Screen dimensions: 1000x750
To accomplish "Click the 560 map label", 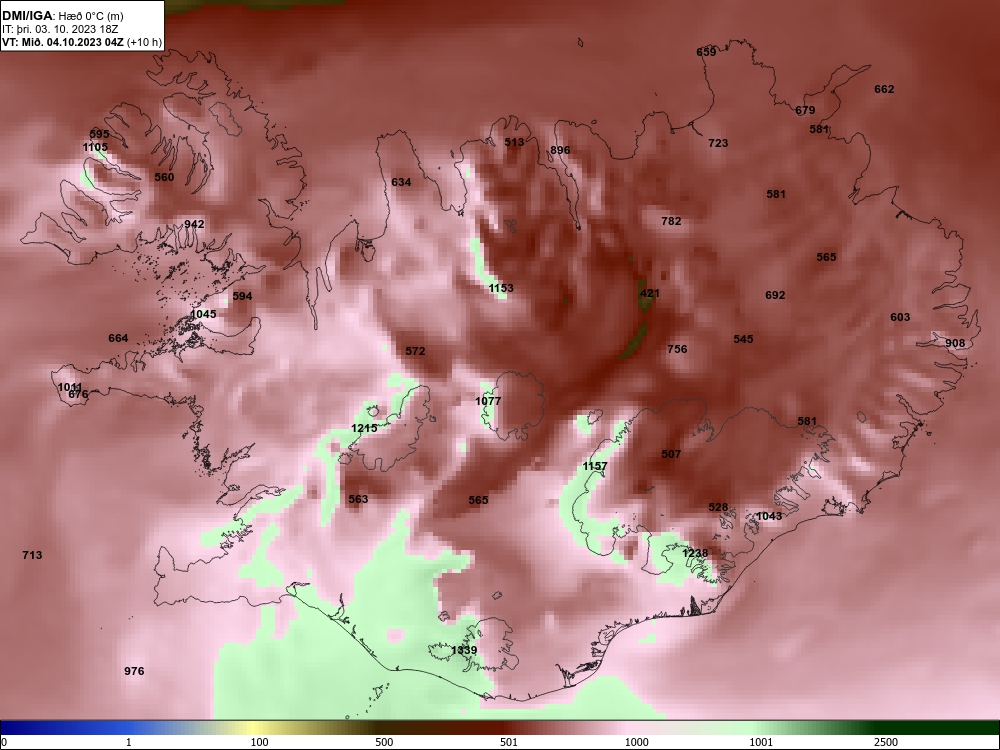I will tap(164, 177).
